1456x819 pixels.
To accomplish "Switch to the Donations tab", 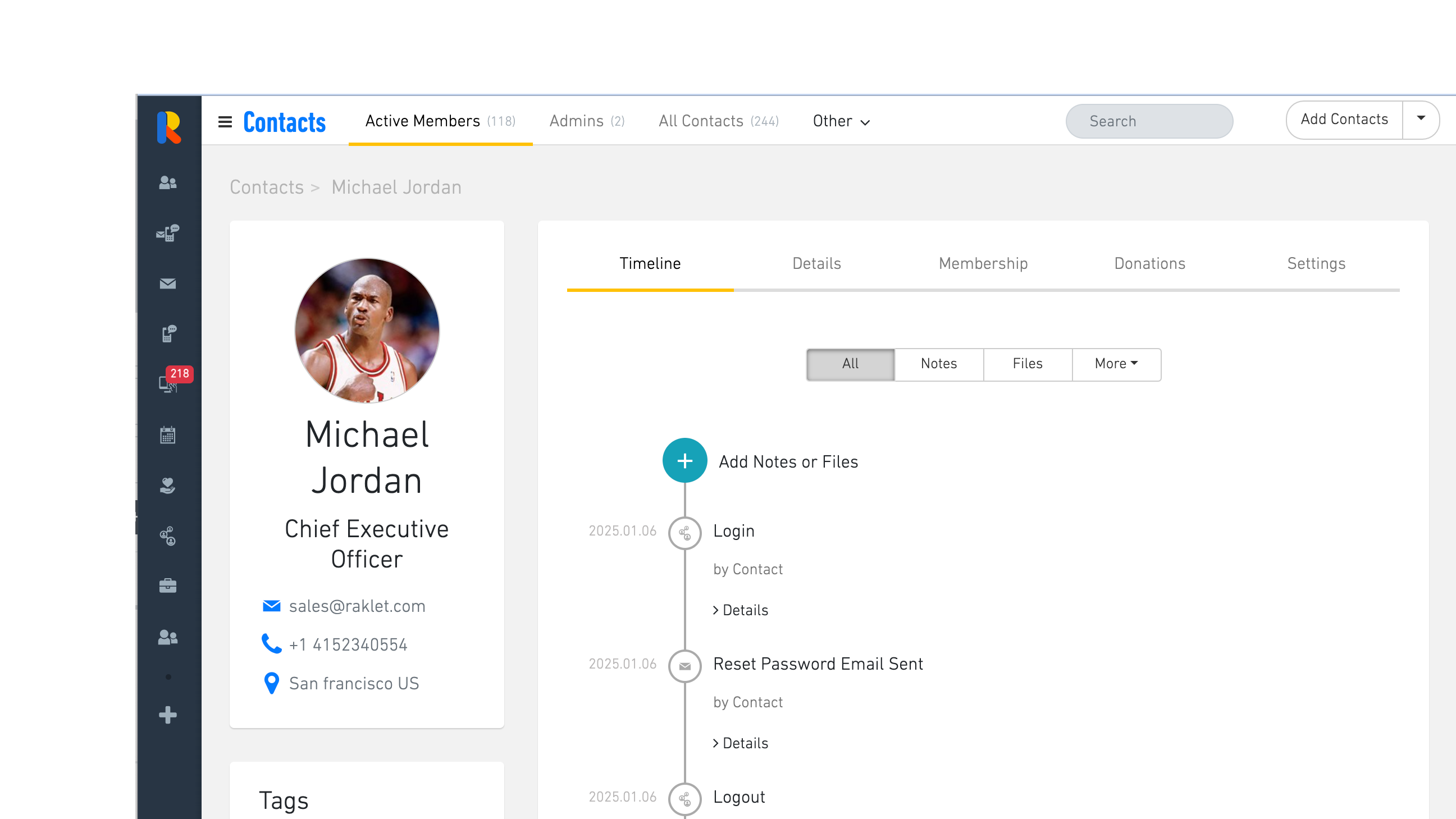I will coord(1149,263).
